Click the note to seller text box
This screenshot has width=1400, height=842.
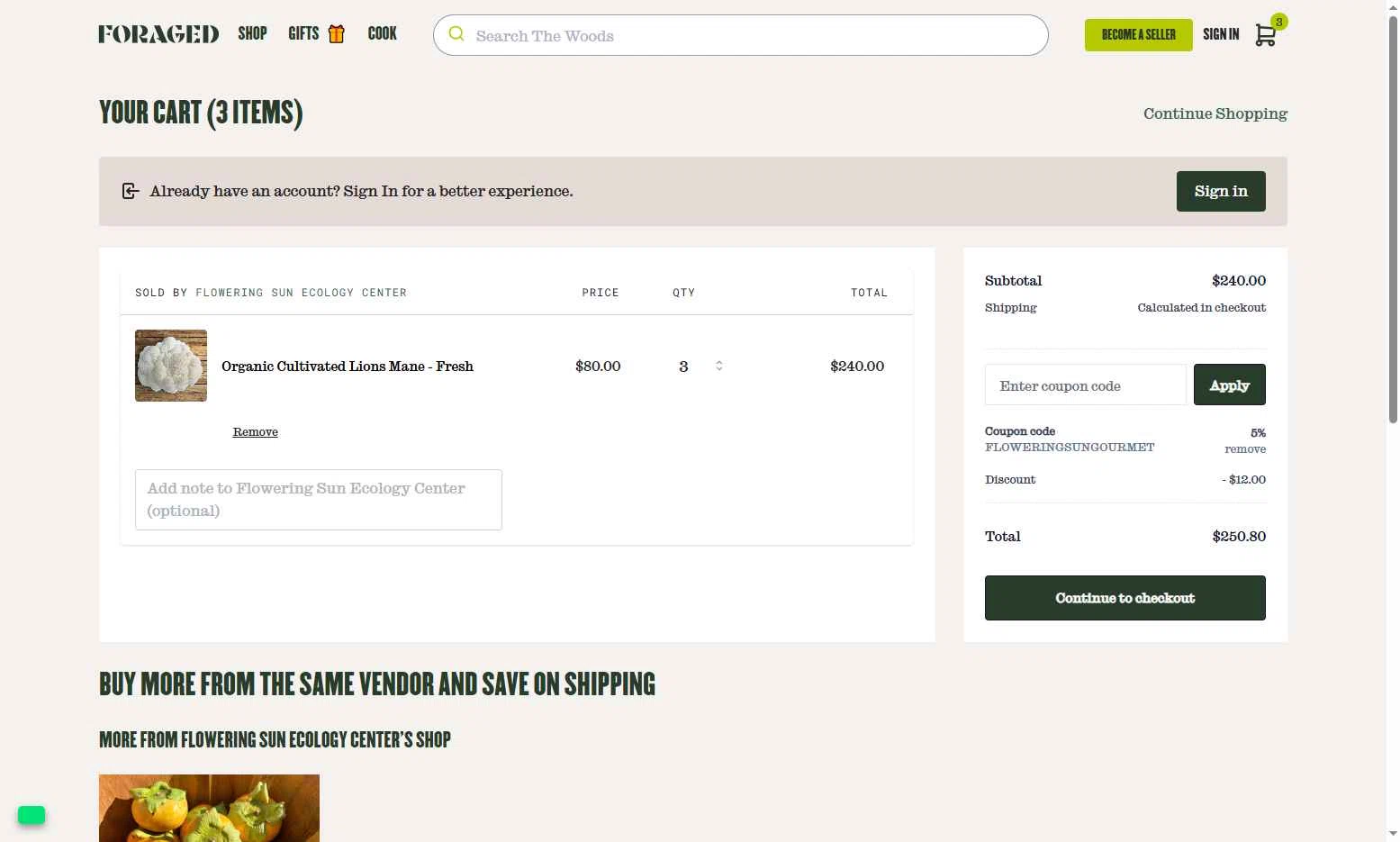pyautogui.click(x=319, y=500)
